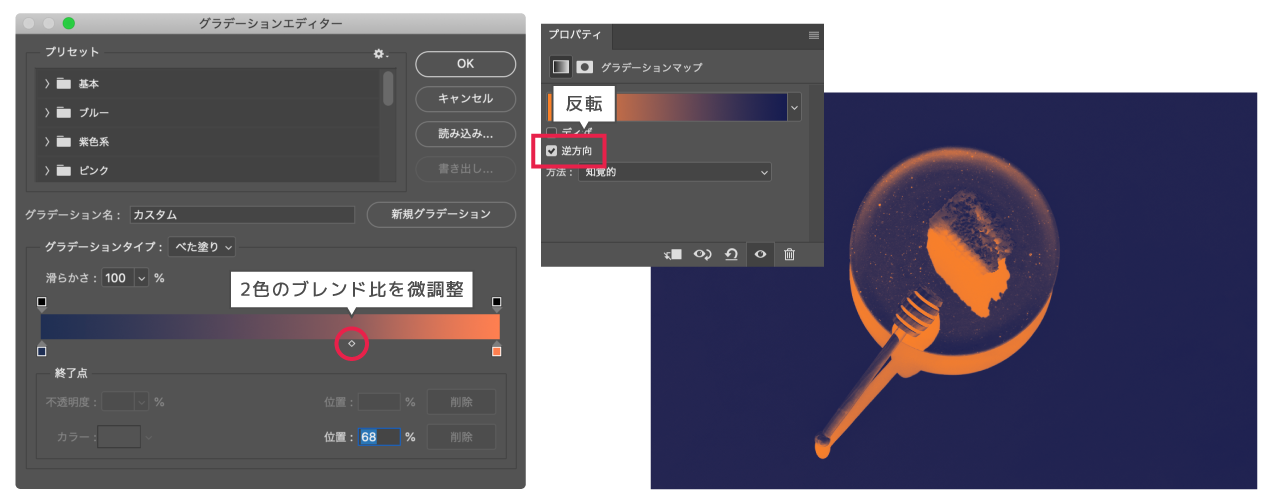This screenshot has width=1268, height=500.
Task: Reset adjustment to defaults icon
Action: pyautogui.click(x=731, y=254)
